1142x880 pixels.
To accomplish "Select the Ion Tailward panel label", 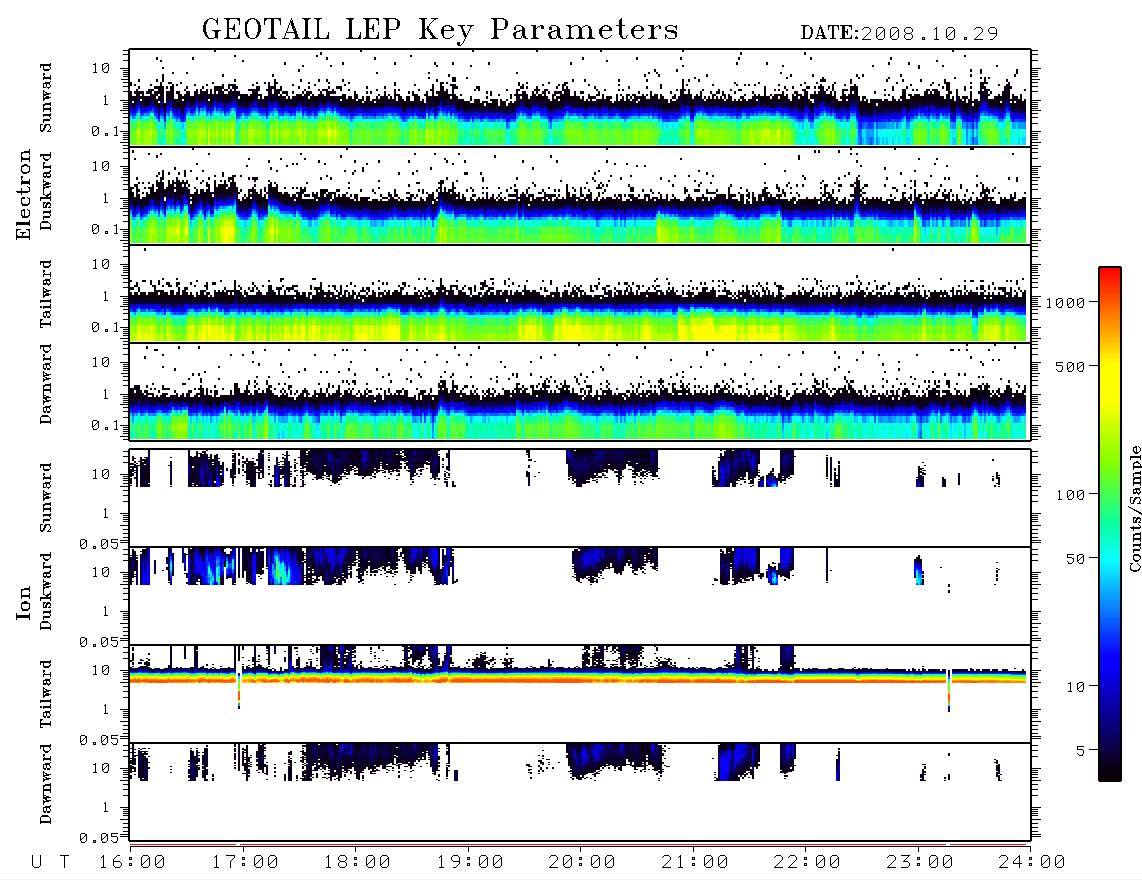I will [45, 694].
